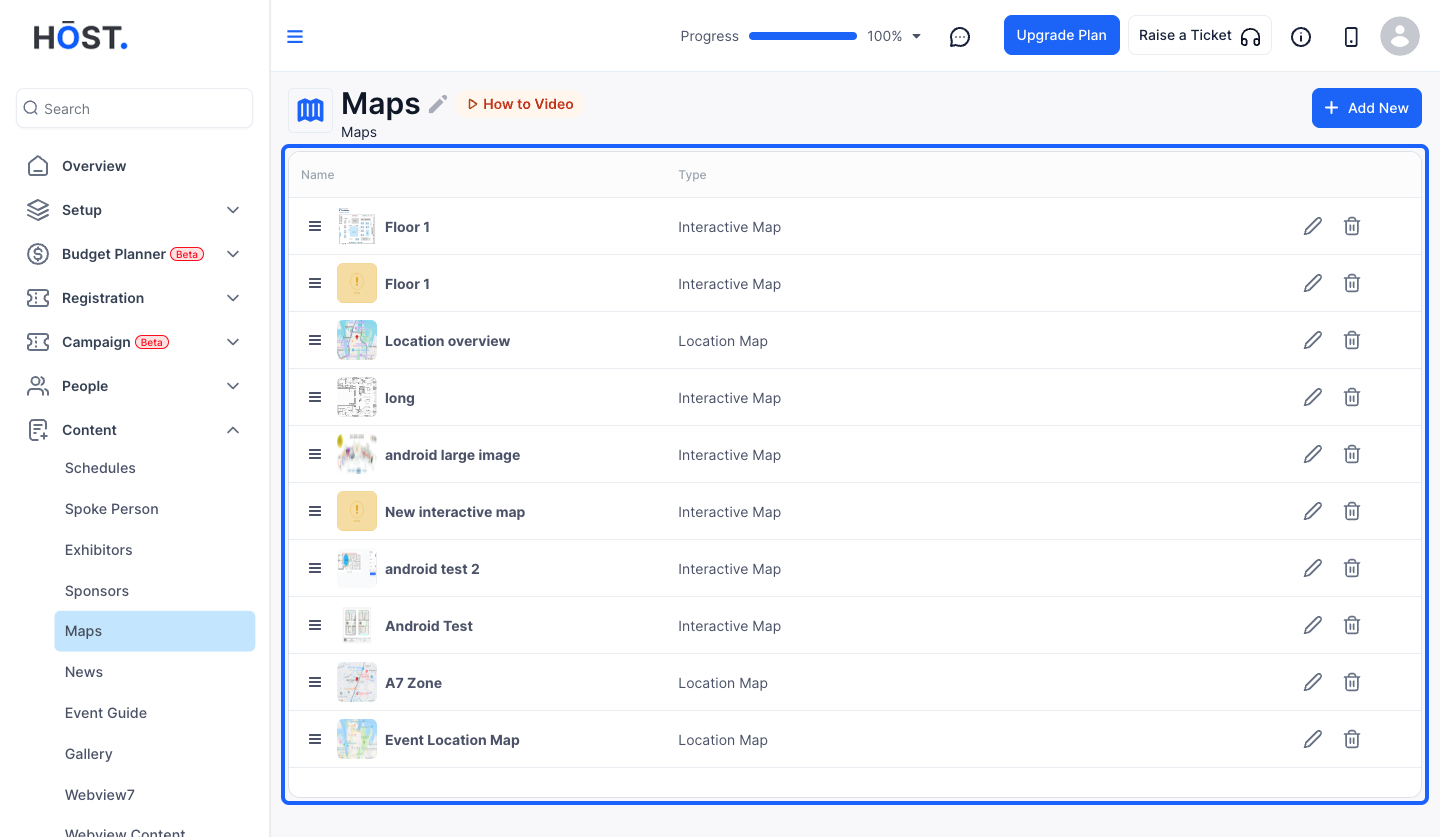Click the Add New button

point(1367,108)
